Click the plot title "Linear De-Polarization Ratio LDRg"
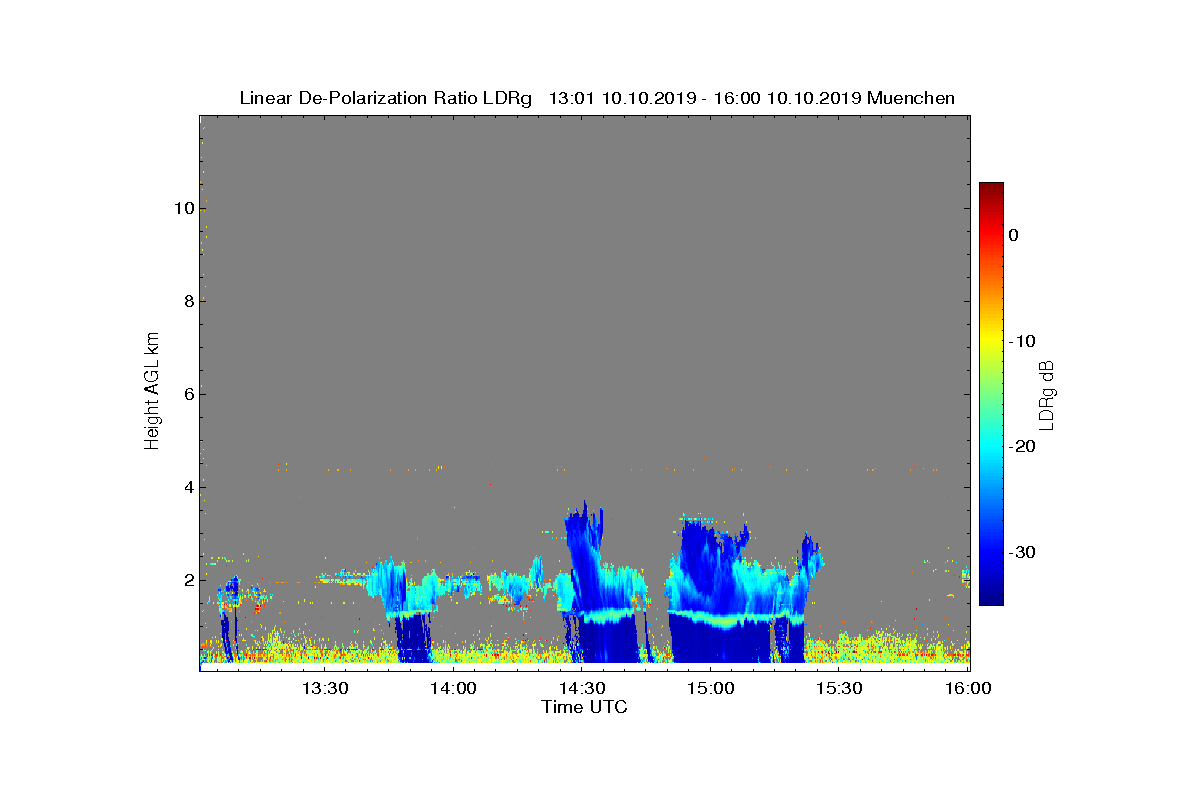The width and height of the screenshot is (1200, 800). coord(386,98)
